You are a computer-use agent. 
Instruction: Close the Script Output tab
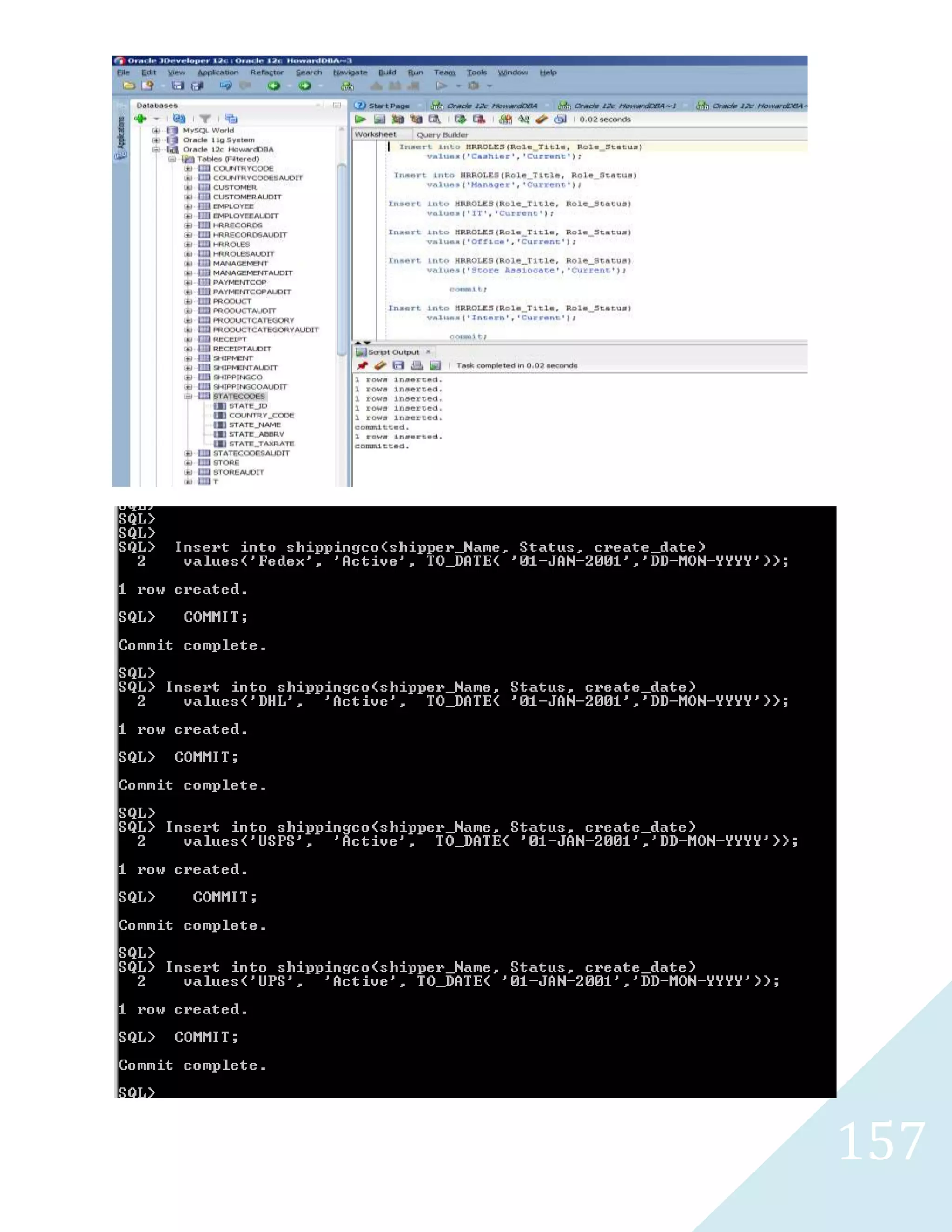tap(428, 351)
